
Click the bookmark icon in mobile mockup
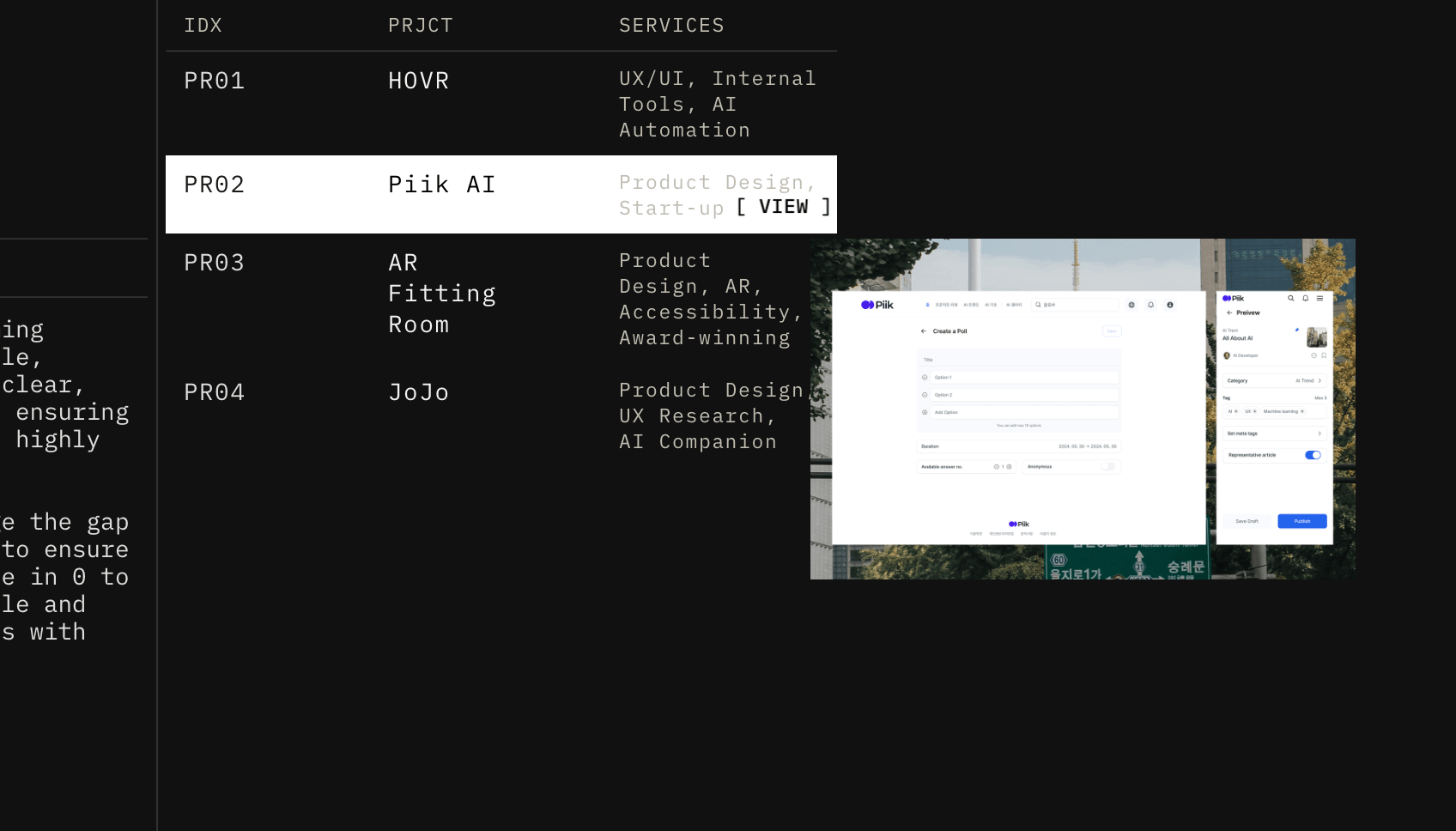pyautogui.click(x=1324, y=355)
